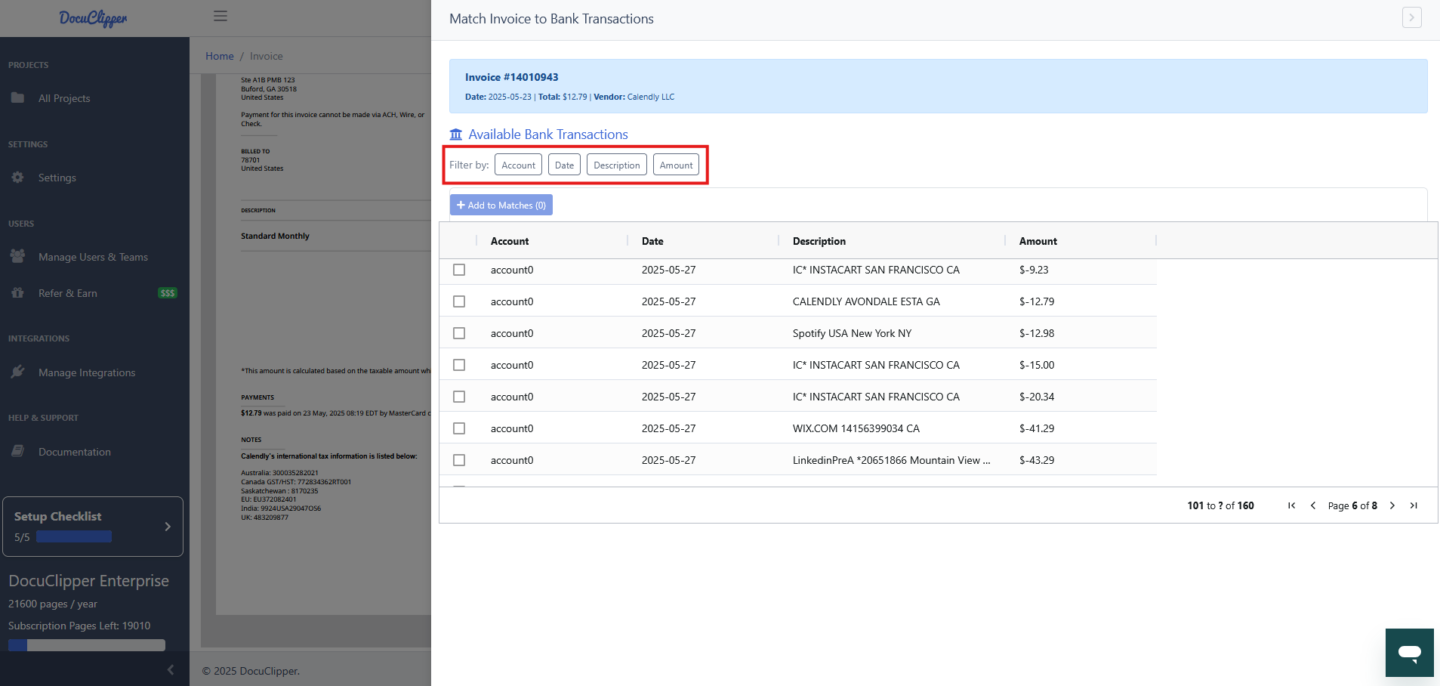1440x686 pixels.
Task: Open the chat widget icon
Action: click(x=1410, y=653)
